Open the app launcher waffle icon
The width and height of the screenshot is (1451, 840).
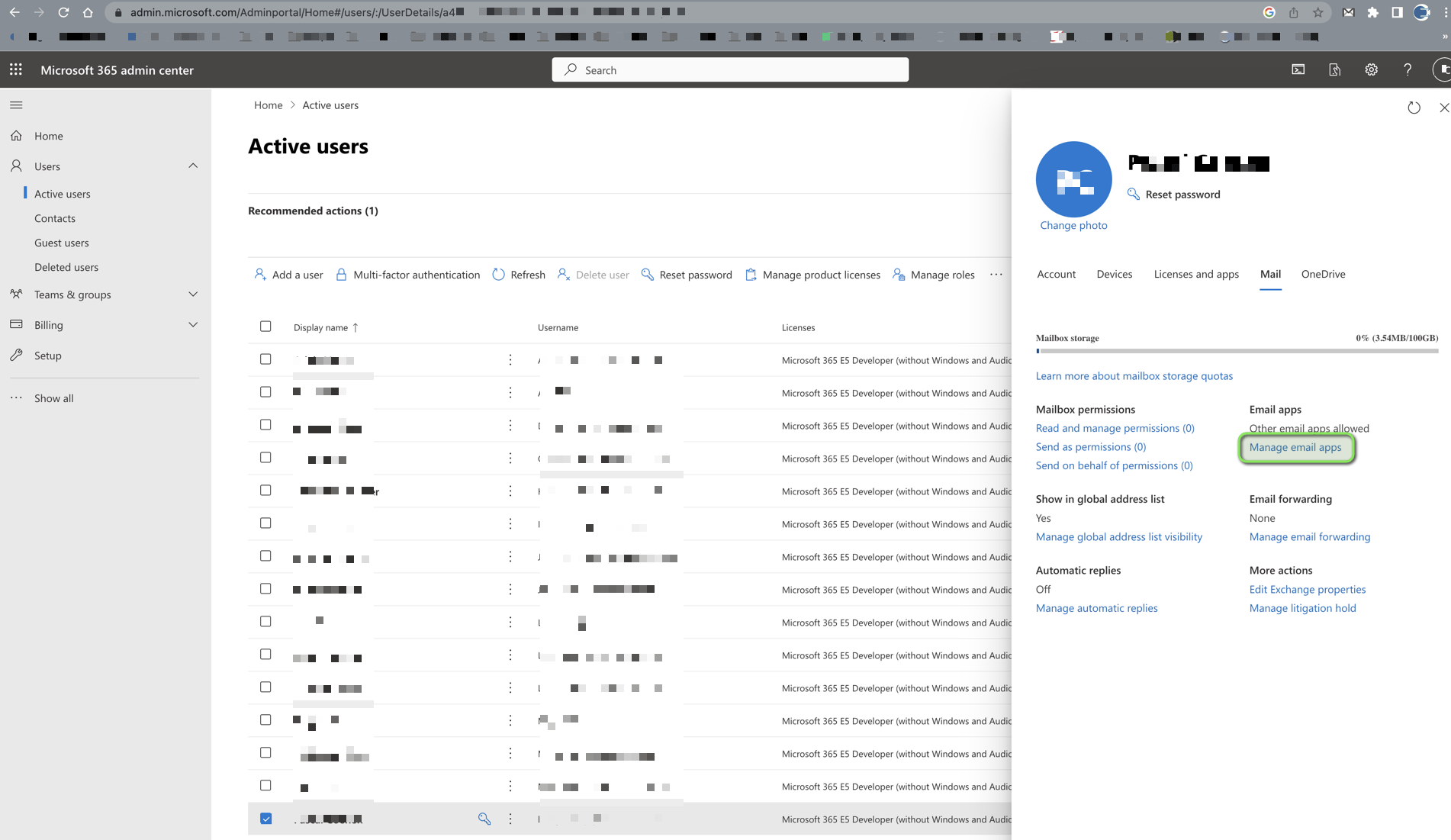pos(16,69)
